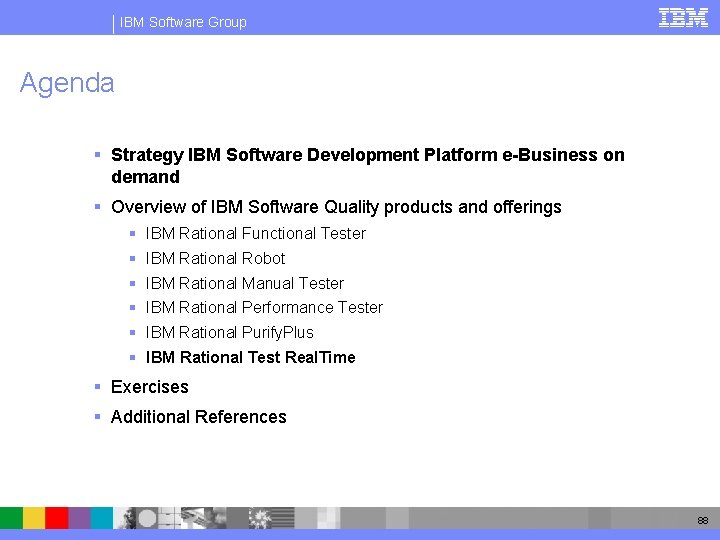Select 'IBM Rational PurifyPlus' item
Viewport: 720px width, 540px height.
230,332
